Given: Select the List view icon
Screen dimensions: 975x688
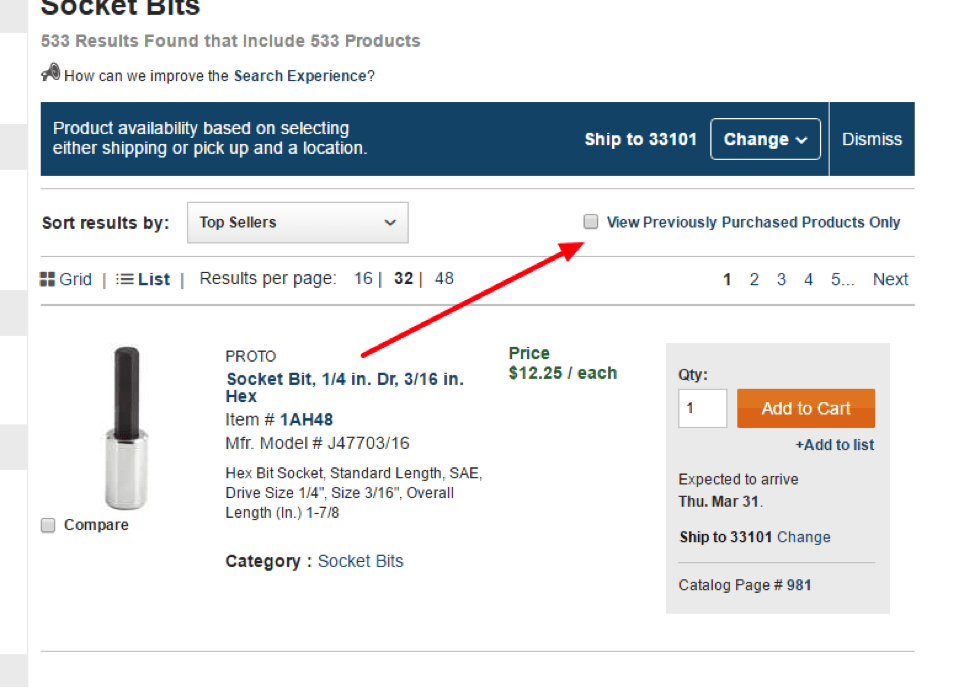Looking at the screenshot, I should coord(124,279).
